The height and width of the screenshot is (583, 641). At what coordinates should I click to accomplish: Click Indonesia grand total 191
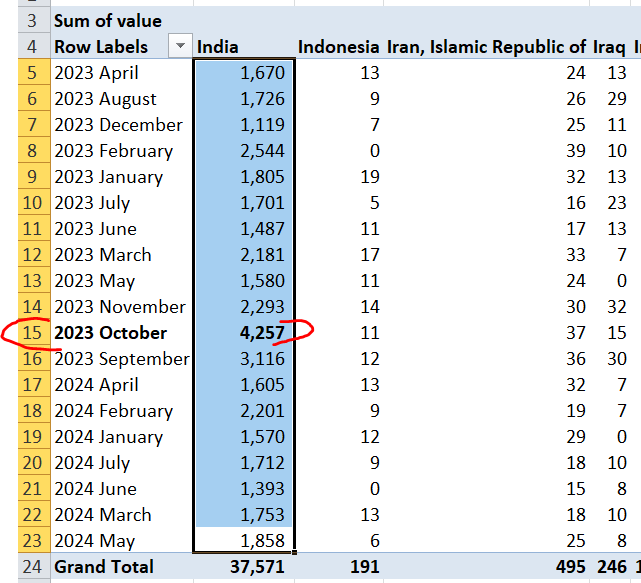pos(365,567)
